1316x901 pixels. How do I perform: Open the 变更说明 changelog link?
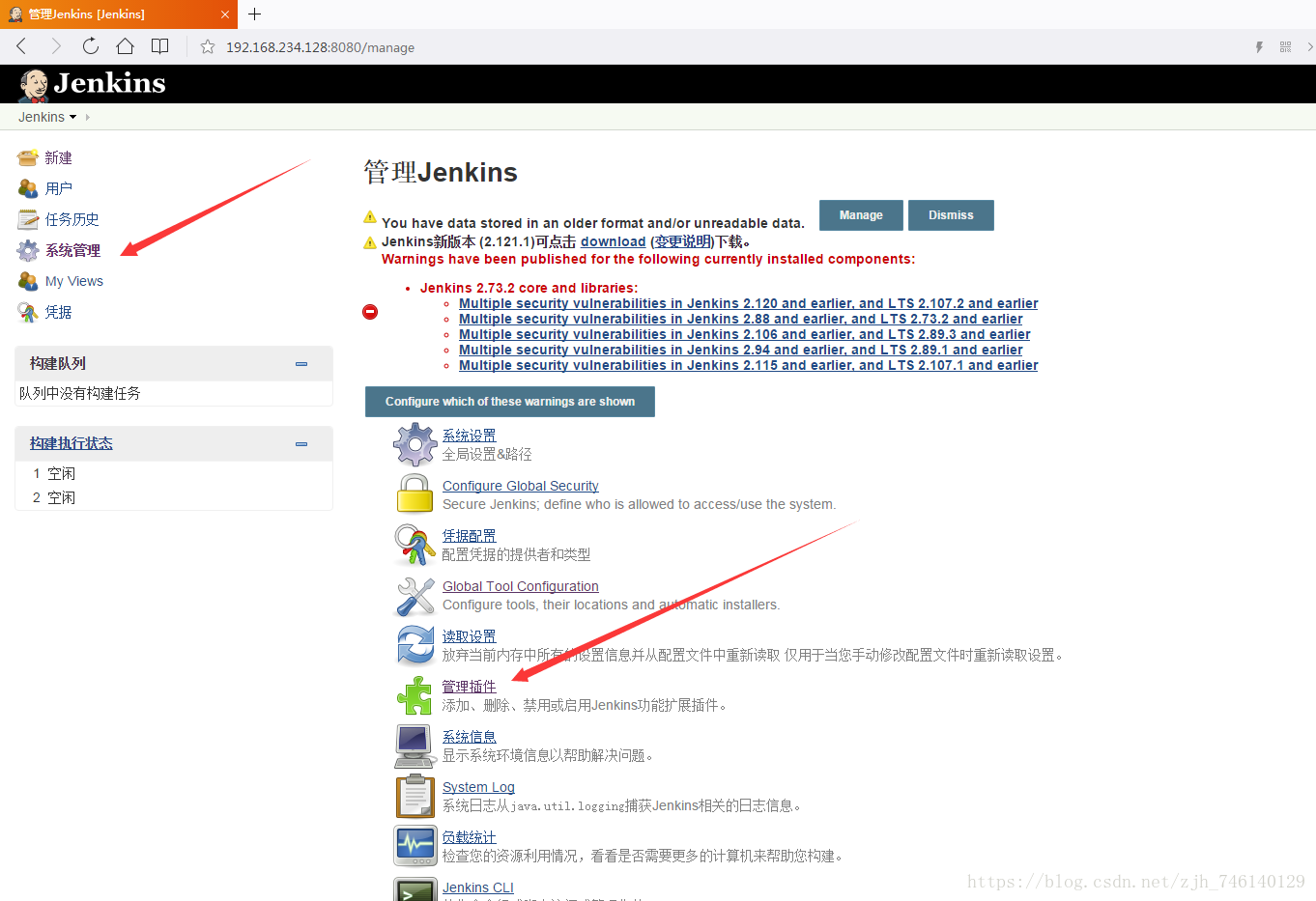682,241
